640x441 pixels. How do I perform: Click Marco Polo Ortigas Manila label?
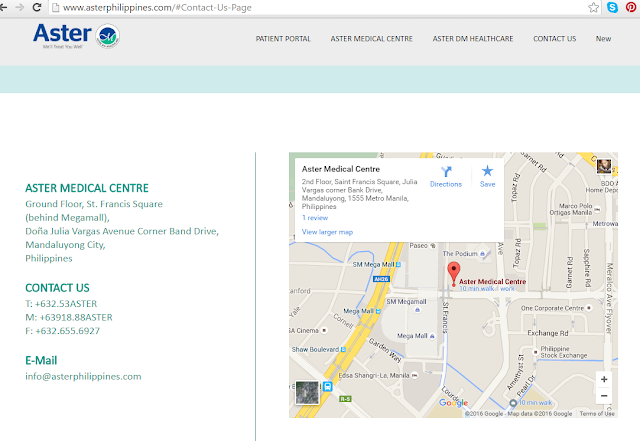pyautogui.click(x=571, y=209)
